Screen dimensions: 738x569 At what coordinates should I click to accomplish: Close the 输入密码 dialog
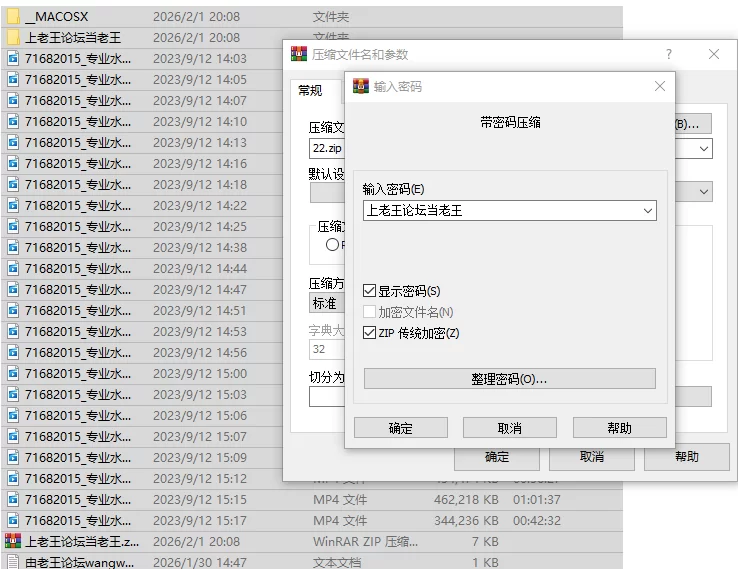(660, 86)
